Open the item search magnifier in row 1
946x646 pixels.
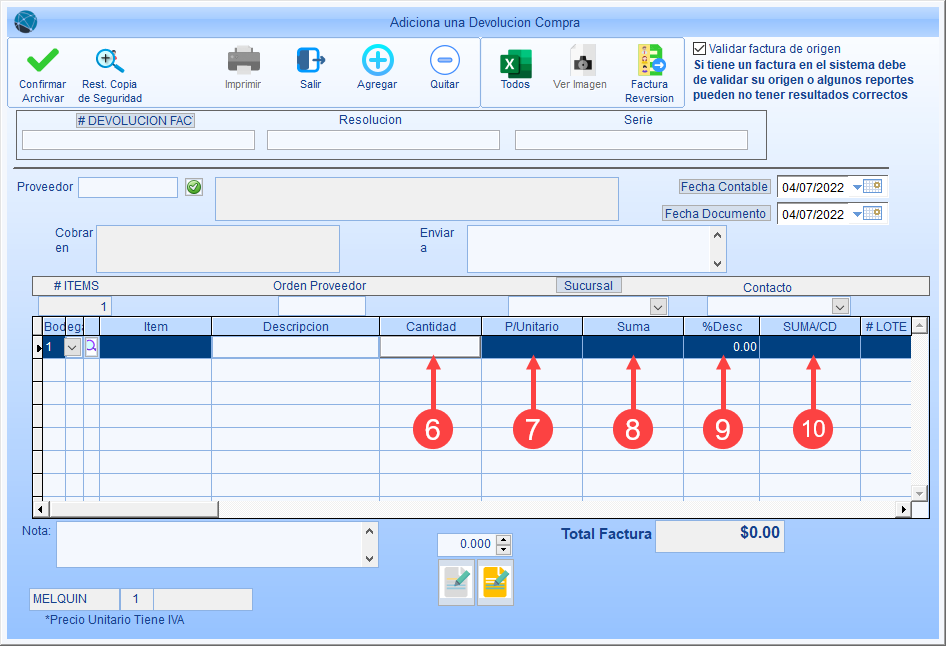(91, 347)
